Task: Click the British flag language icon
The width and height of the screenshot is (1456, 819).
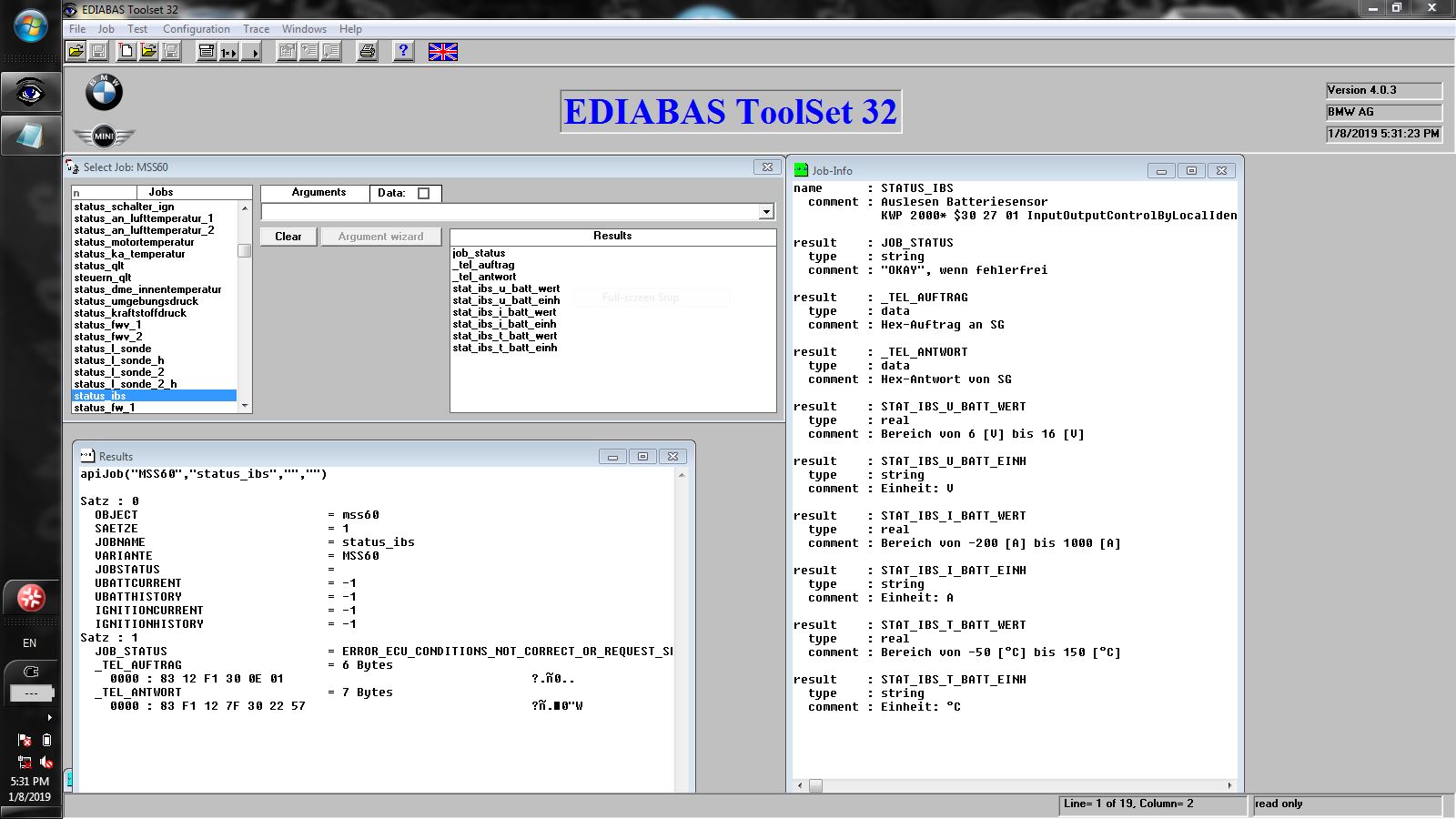Action: point(443,52)
